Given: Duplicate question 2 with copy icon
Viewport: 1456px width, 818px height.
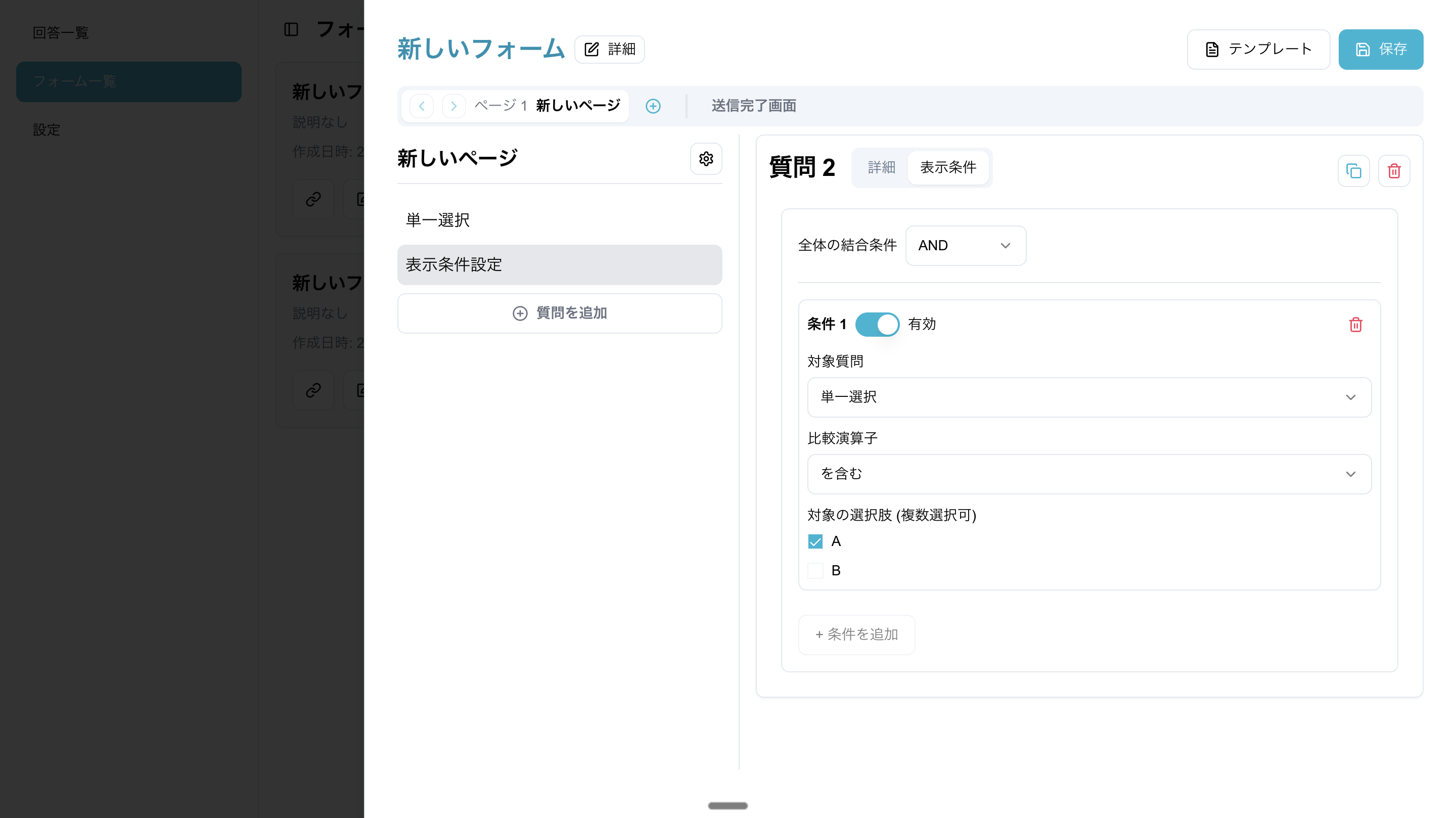Looking at the screenshot, I should pos(1353,171).
